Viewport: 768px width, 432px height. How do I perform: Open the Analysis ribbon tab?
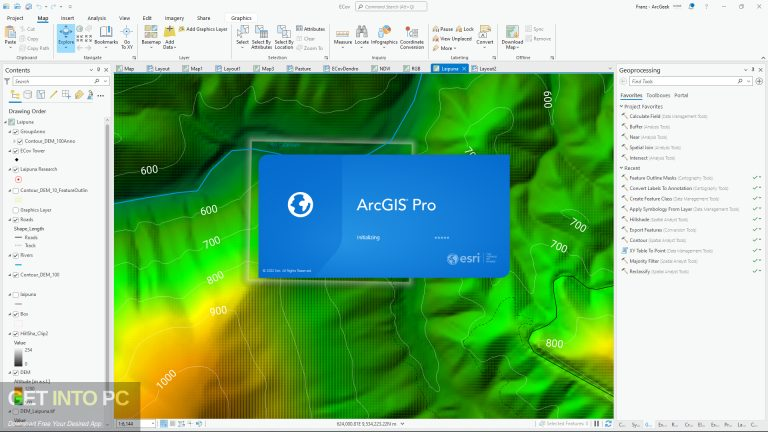96,18
